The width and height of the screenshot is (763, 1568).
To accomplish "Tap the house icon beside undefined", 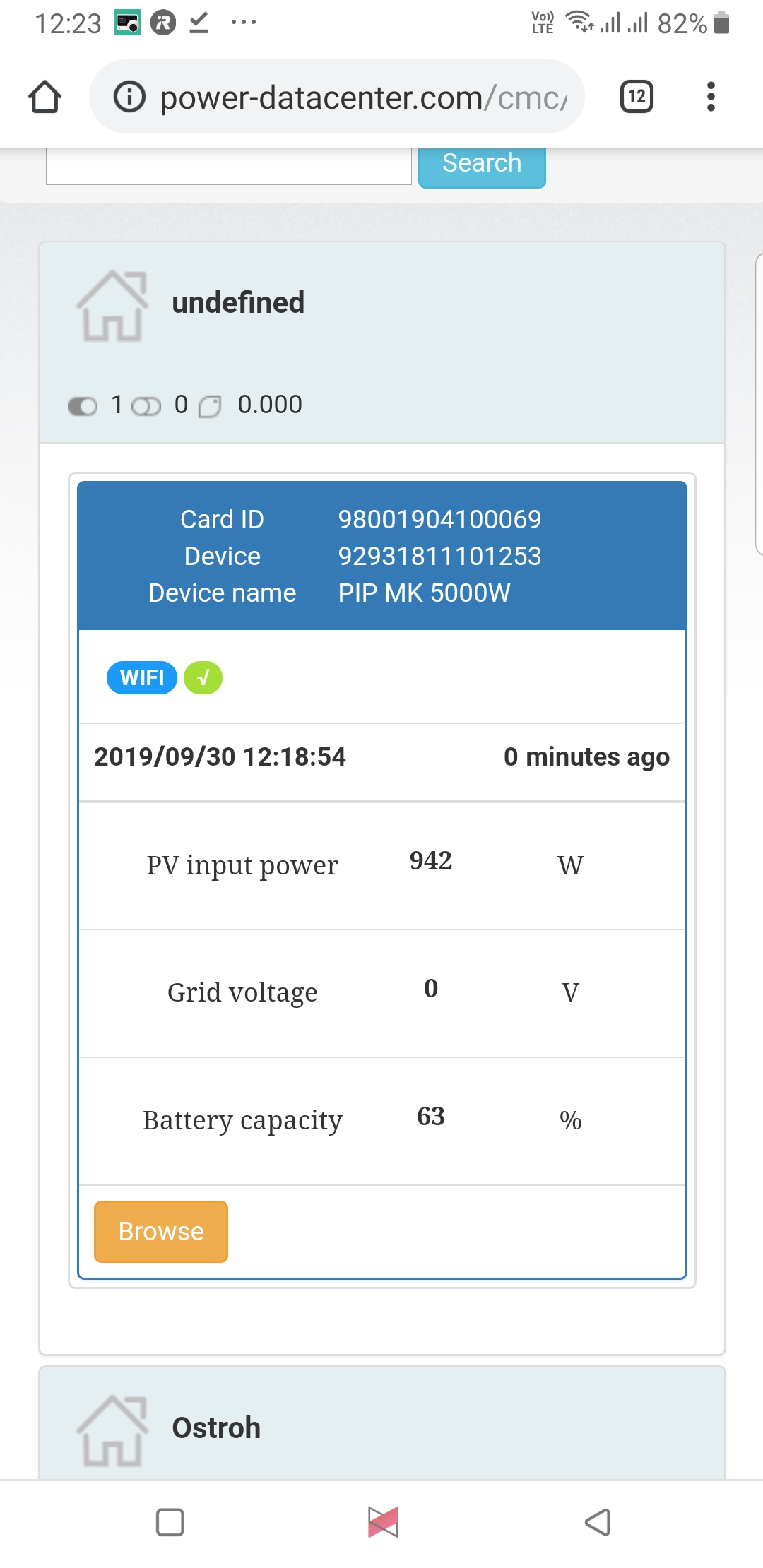I will [x=112, y=305].
